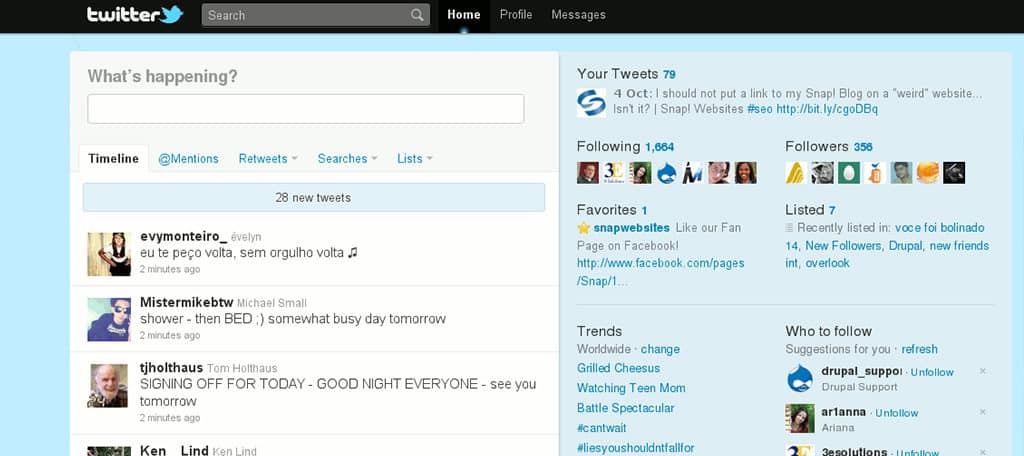Click the Snap! Websites avatar by Your Tweets
This screenshot has height=456, width=1024.
(591, 103)
